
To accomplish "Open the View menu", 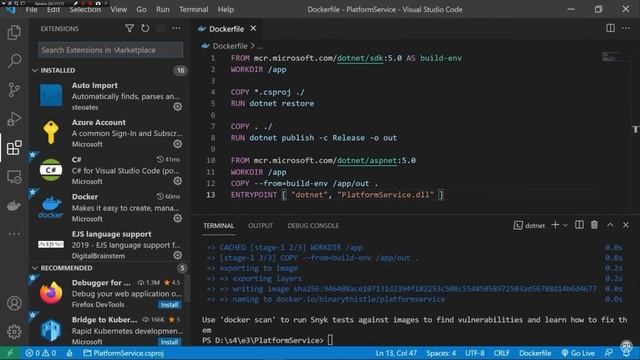I will coord(118,9).
